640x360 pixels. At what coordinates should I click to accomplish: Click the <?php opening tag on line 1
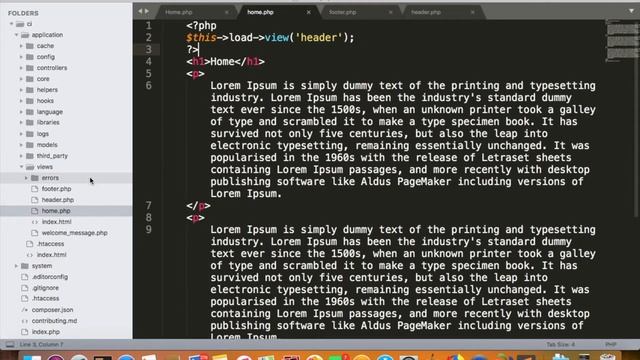[201, 26]
